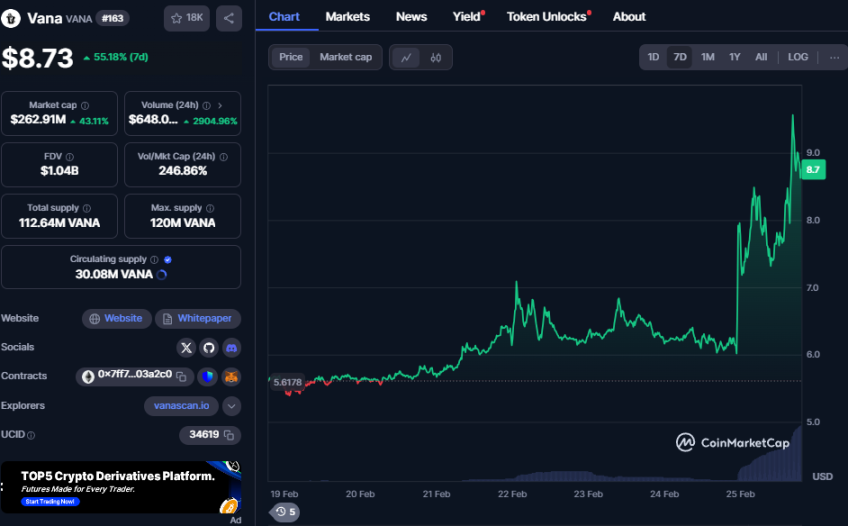
Task: Open the Whitepaper link
Action: (x=197, y=319)
